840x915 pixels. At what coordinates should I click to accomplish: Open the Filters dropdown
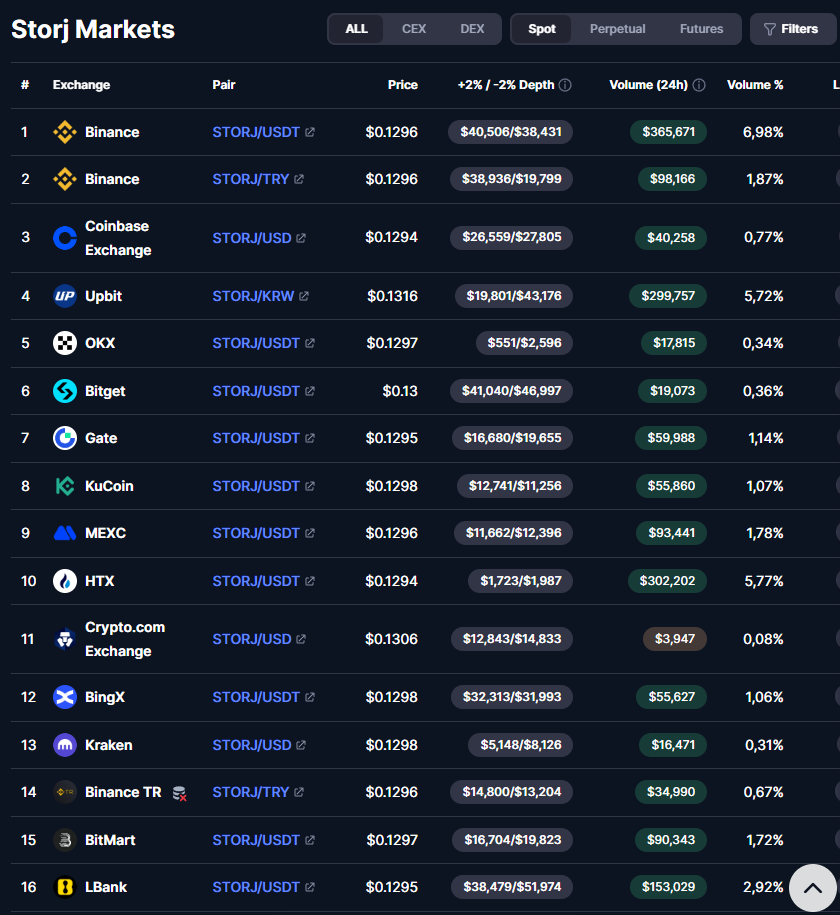pos(790,29)
